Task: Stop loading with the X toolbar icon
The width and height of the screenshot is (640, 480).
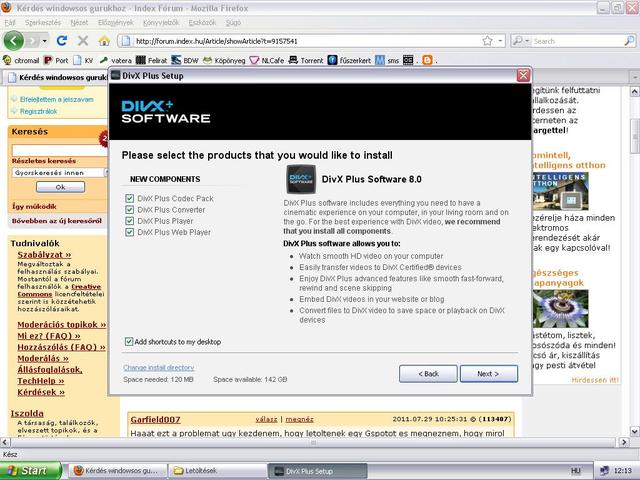Action: [x=83, y=40]
